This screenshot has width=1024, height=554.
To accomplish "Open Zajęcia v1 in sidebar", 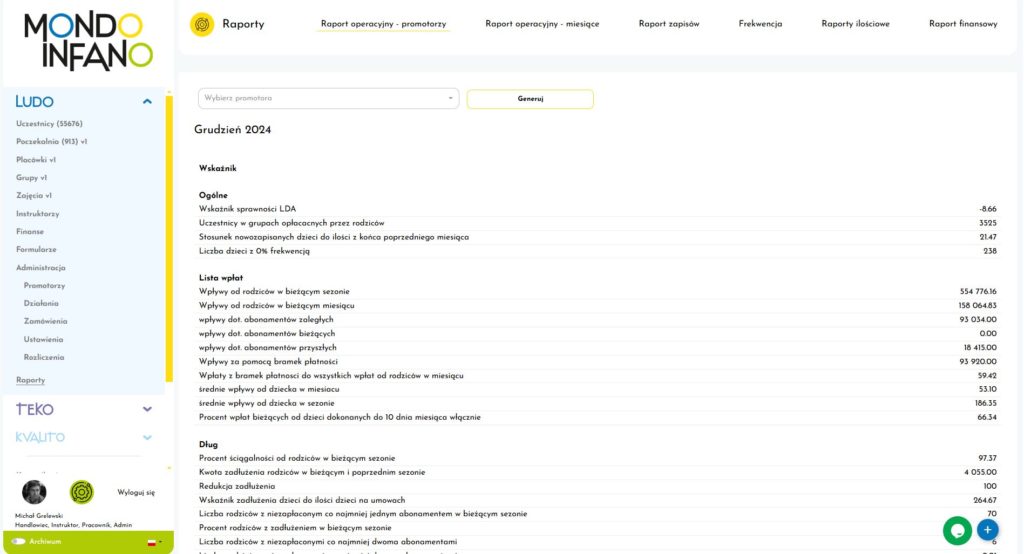I will [34, 195].
